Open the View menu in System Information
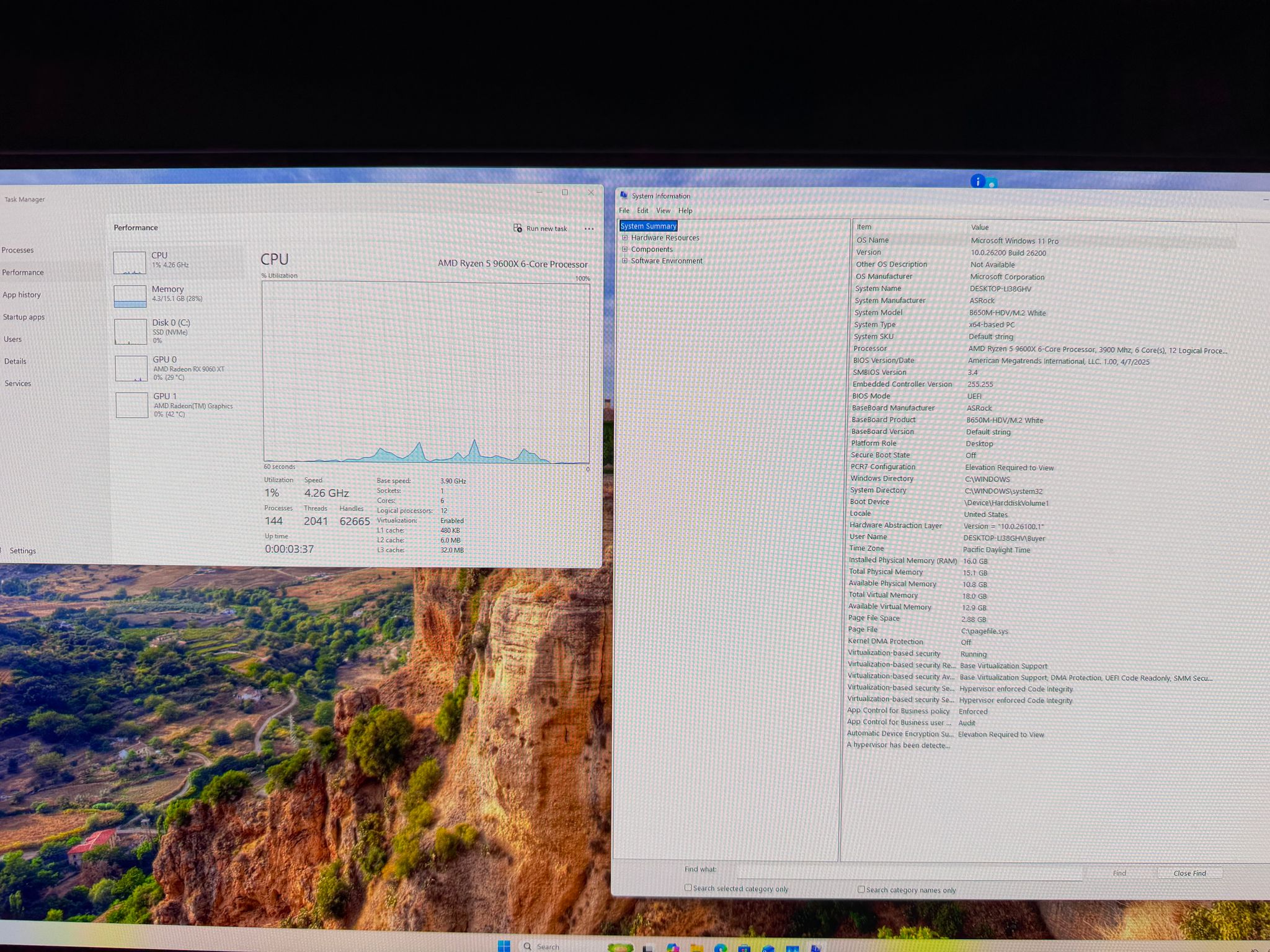This screenshot has width=1270, height=952. pos(664,211)
